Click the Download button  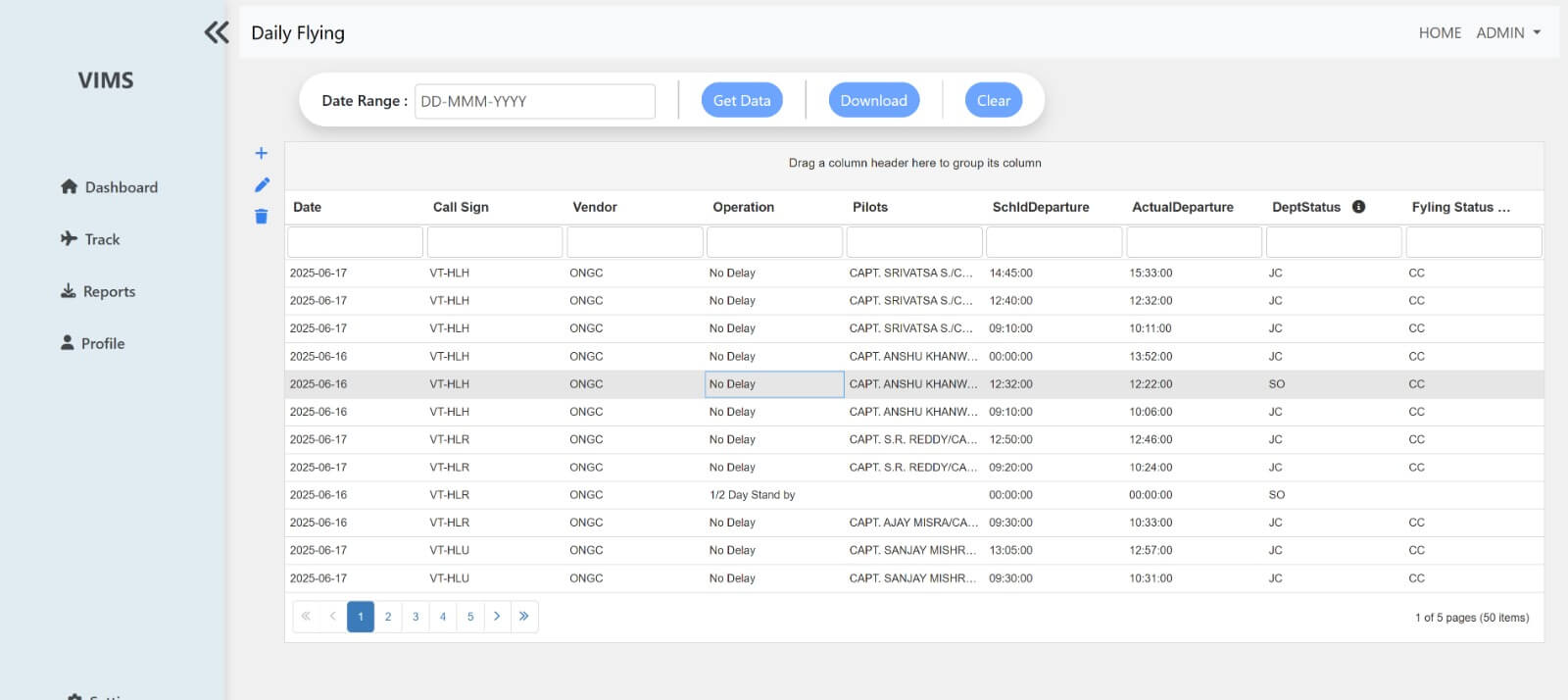click(873, 100)
